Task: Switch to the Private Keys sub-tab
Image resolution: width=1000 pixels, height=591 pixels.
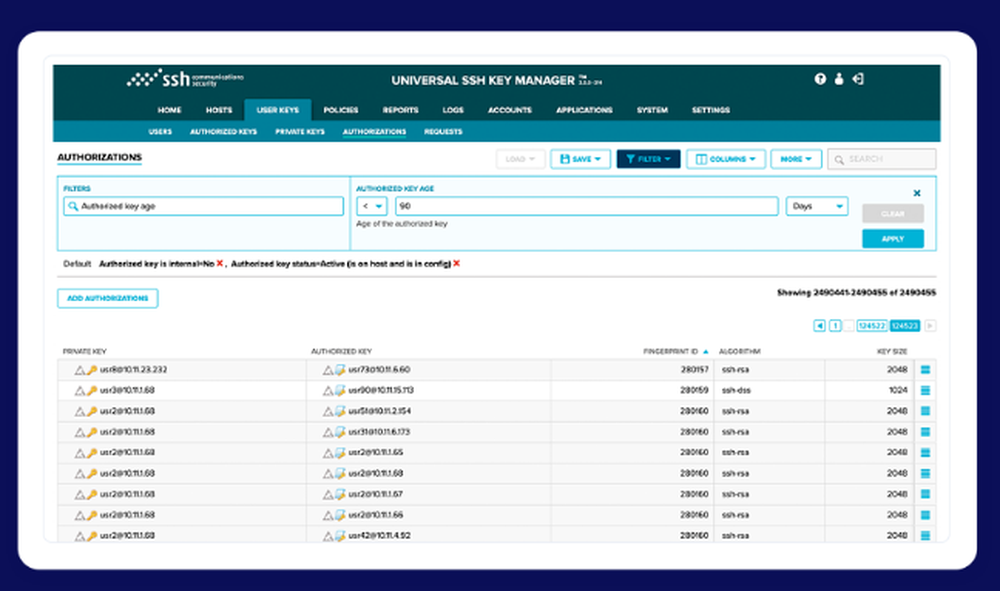Action: click(300, 131)
